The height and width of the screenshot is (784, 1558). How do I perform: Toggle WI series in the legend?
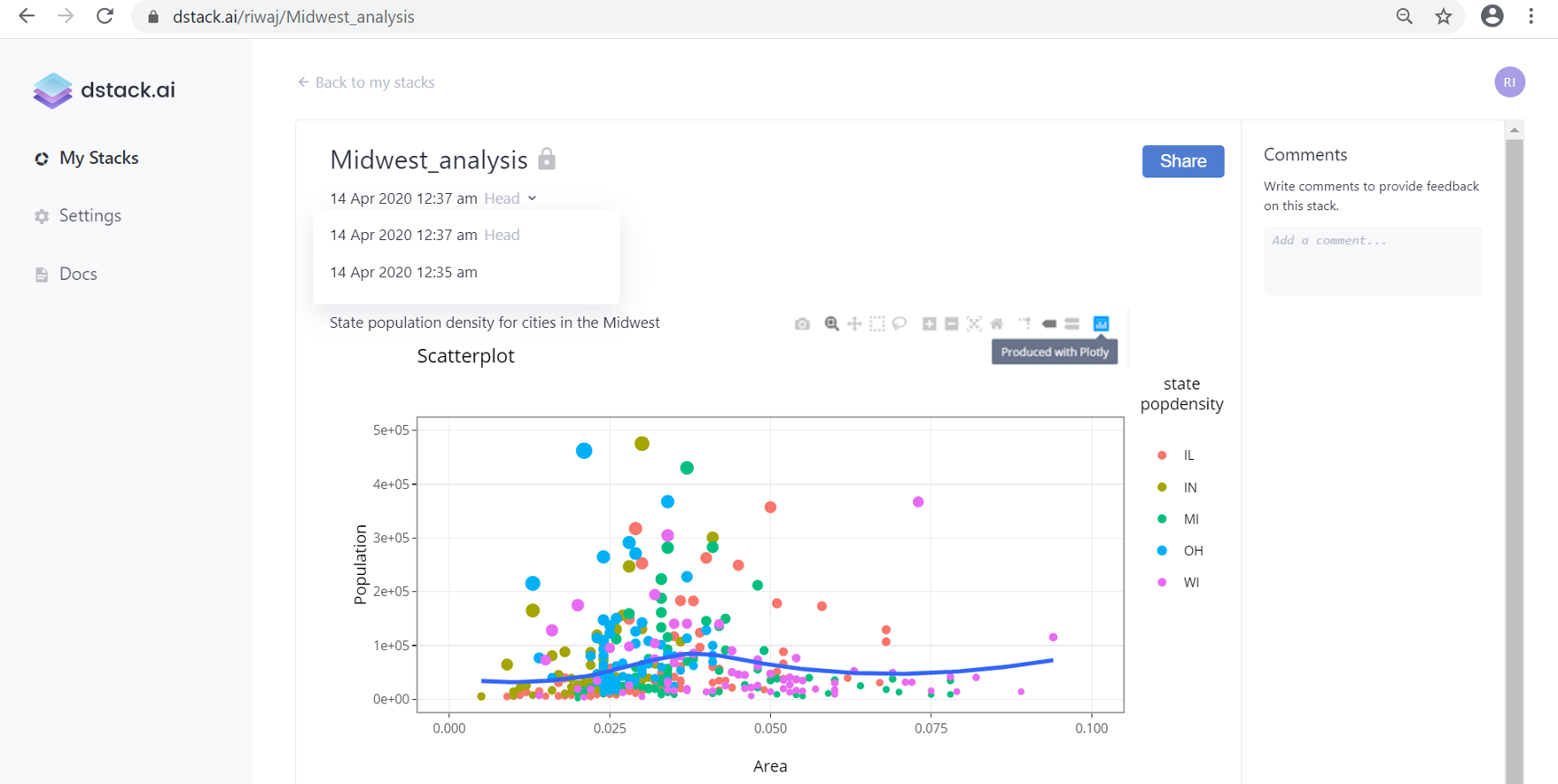(x=1179, y=583)
